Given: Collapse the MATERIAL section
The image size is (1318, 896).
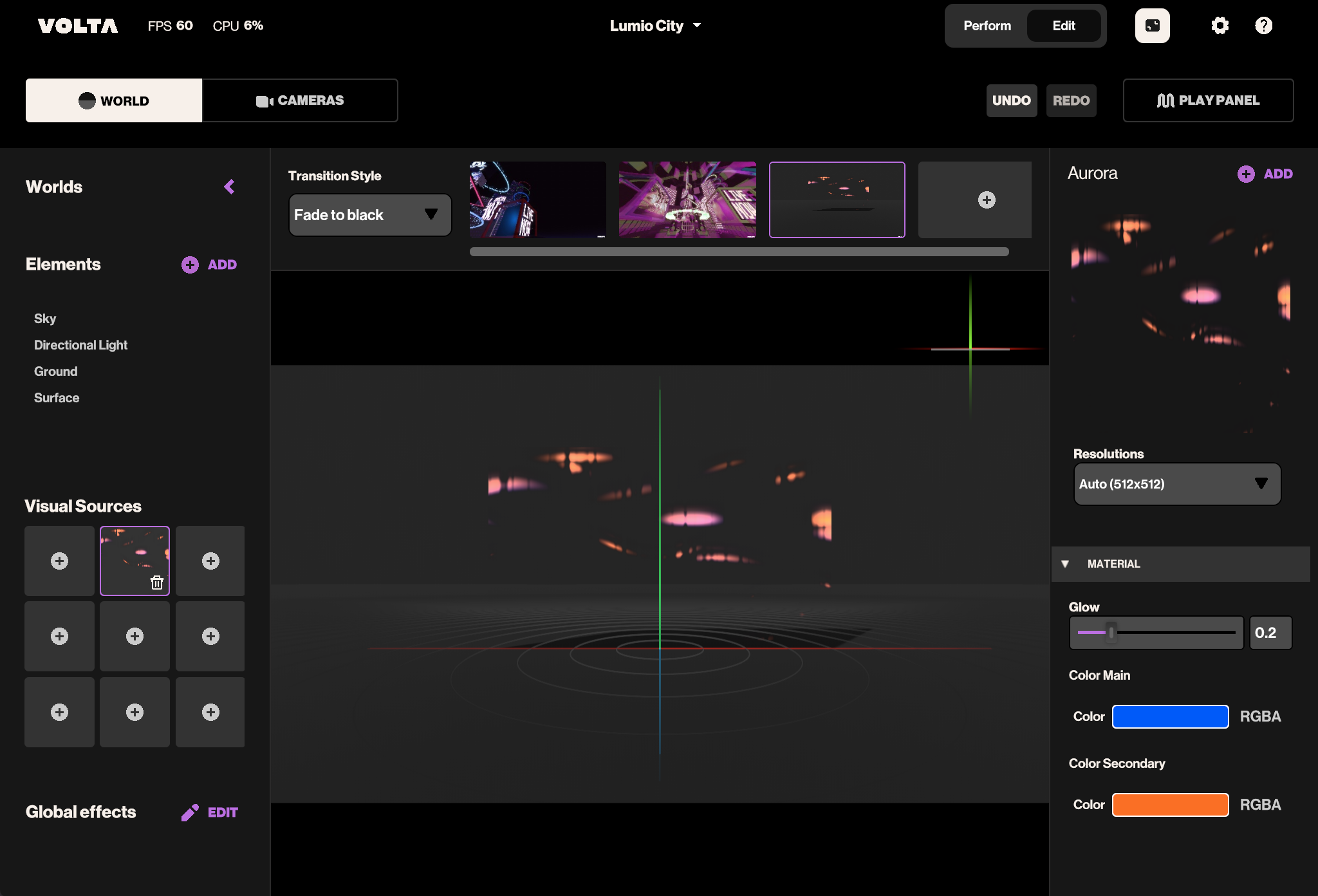Looking at the screenshot, I should click(x=1065, y=564).
